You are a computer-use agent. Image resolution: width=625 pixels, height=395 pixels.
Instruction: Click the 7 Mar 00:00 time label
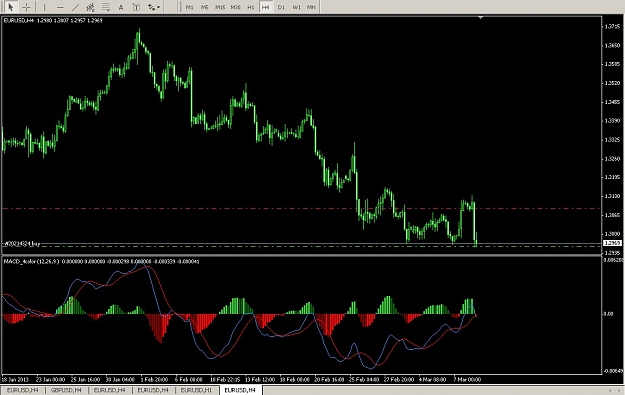pyautogui.click(x=467, y=379)
